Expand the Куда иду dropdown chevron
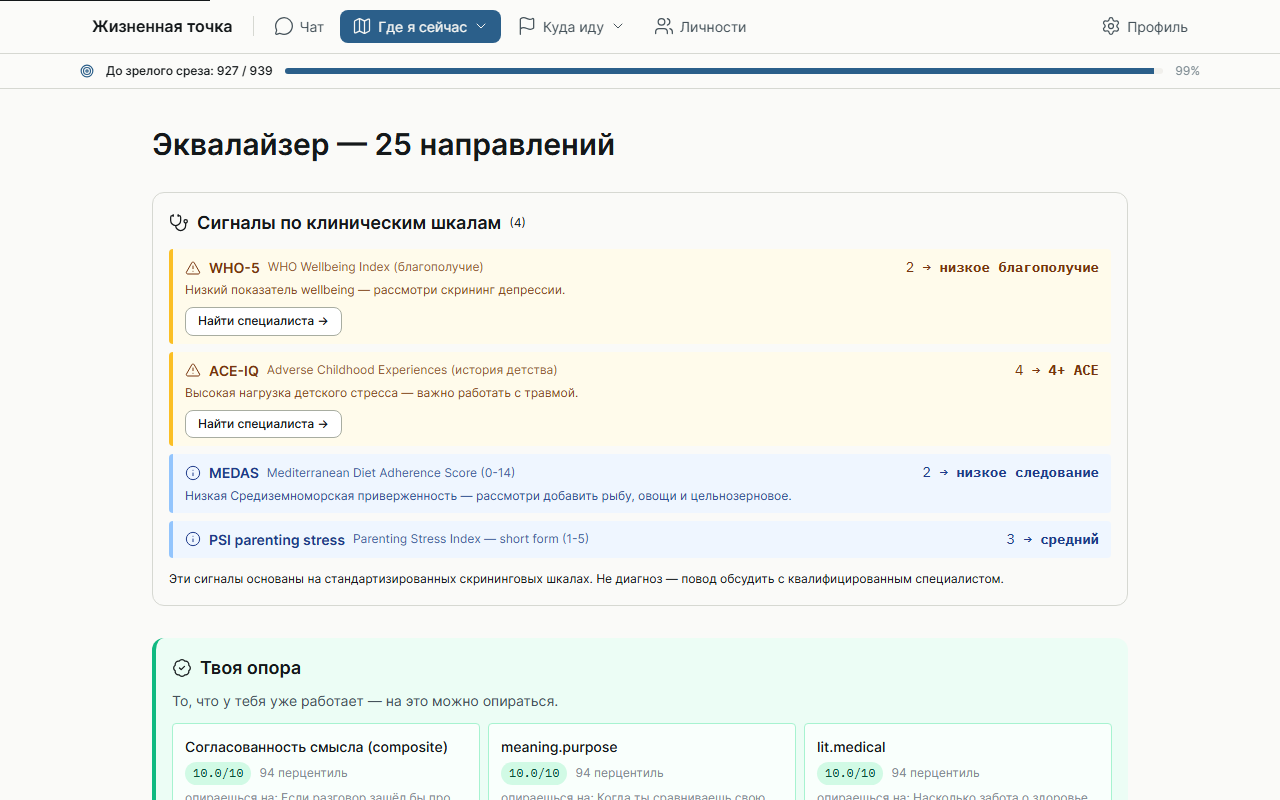 617,27
